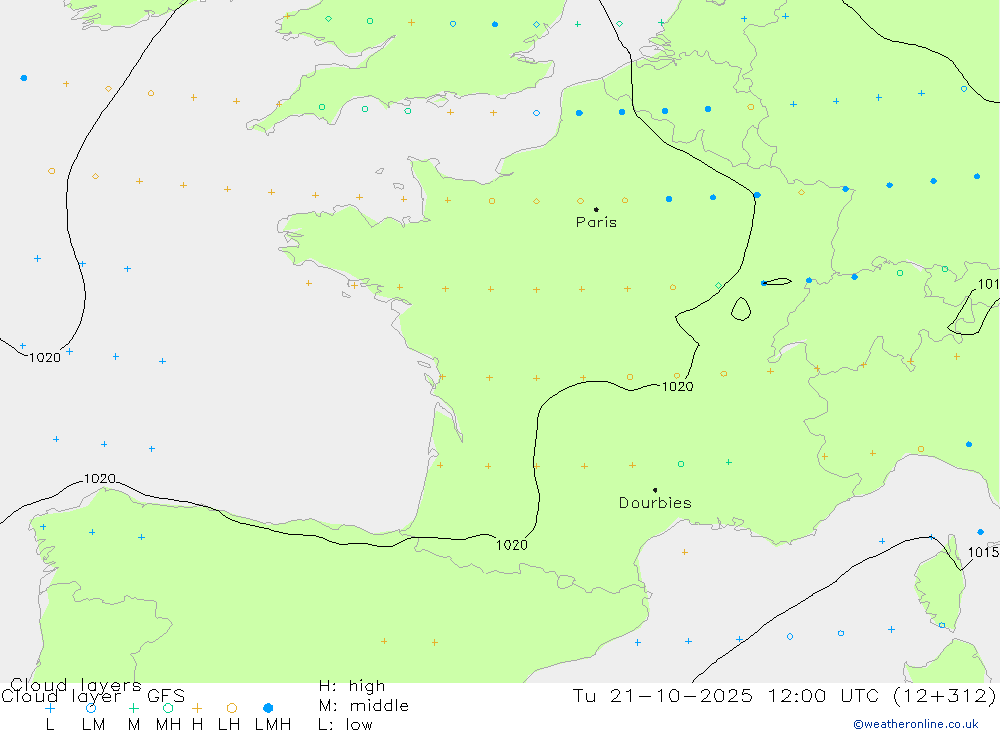This screenshot has width=1000, height=733.
Task: Click the 'Dourbies' city label
Action: tap(655, 503)
